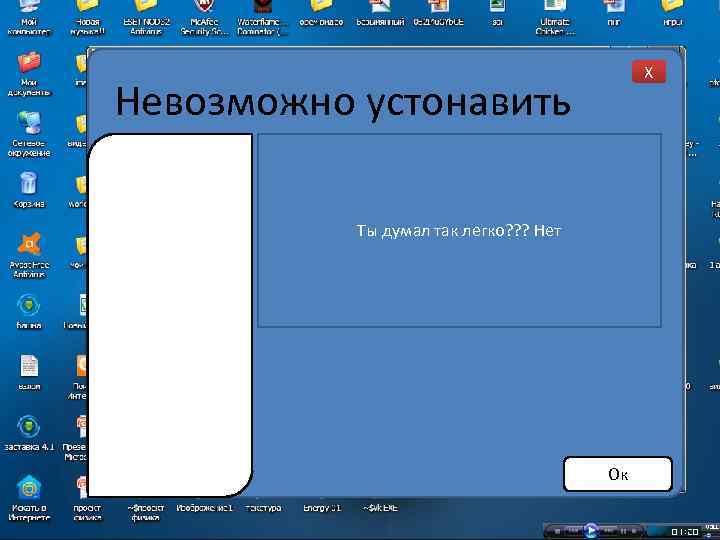
Task: Click the 01:20 time display in taskbar
Action: [685, 532]
